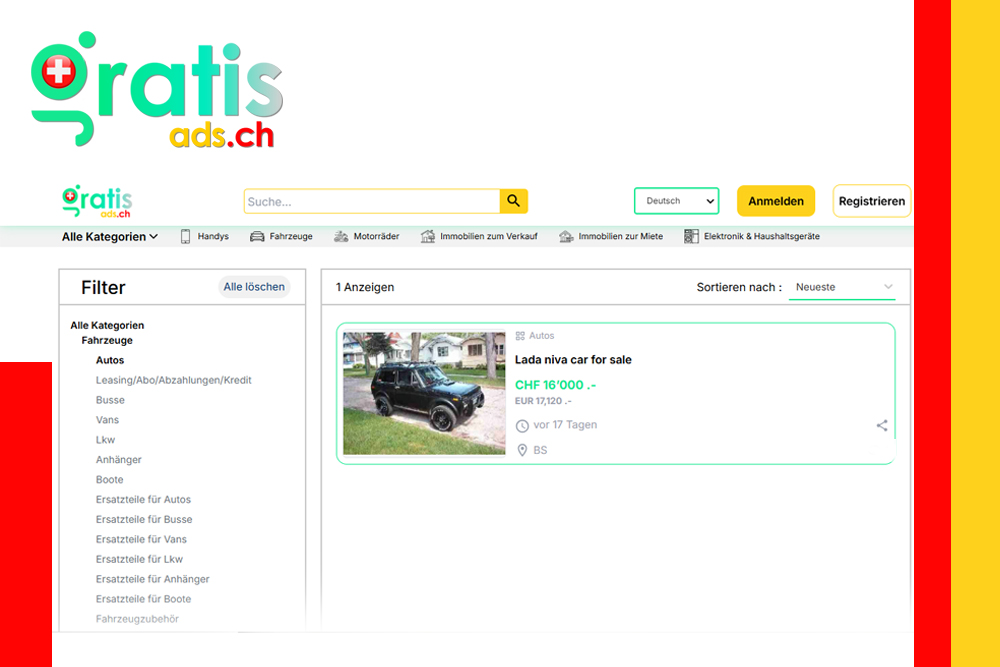This screenshot has height=667, width=1000.
Task: Clear filters with Alle löschen
Action: click(253, 287)
